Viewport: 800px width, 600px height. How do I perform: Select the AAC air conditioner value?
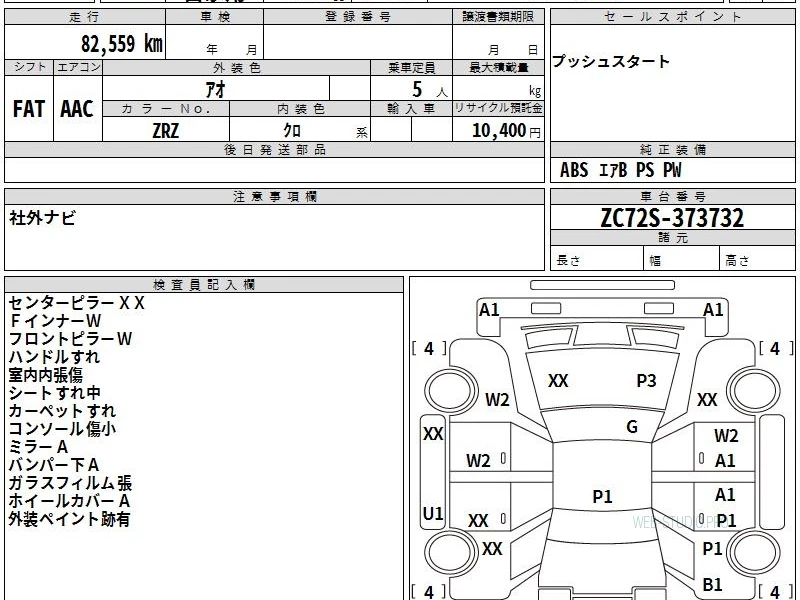click(77, 109)
